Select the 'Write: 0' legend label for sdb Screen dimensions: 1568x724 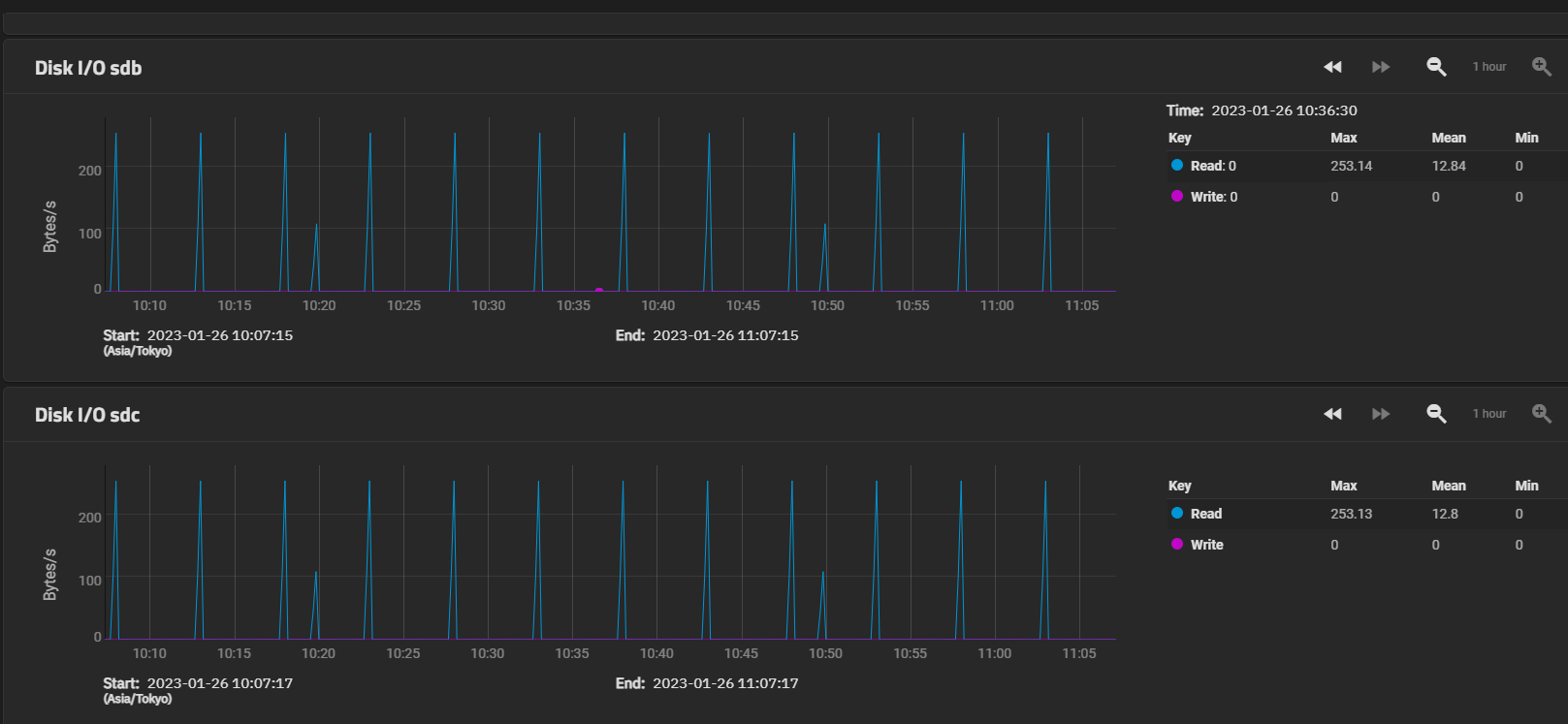tap(1214, 197)
